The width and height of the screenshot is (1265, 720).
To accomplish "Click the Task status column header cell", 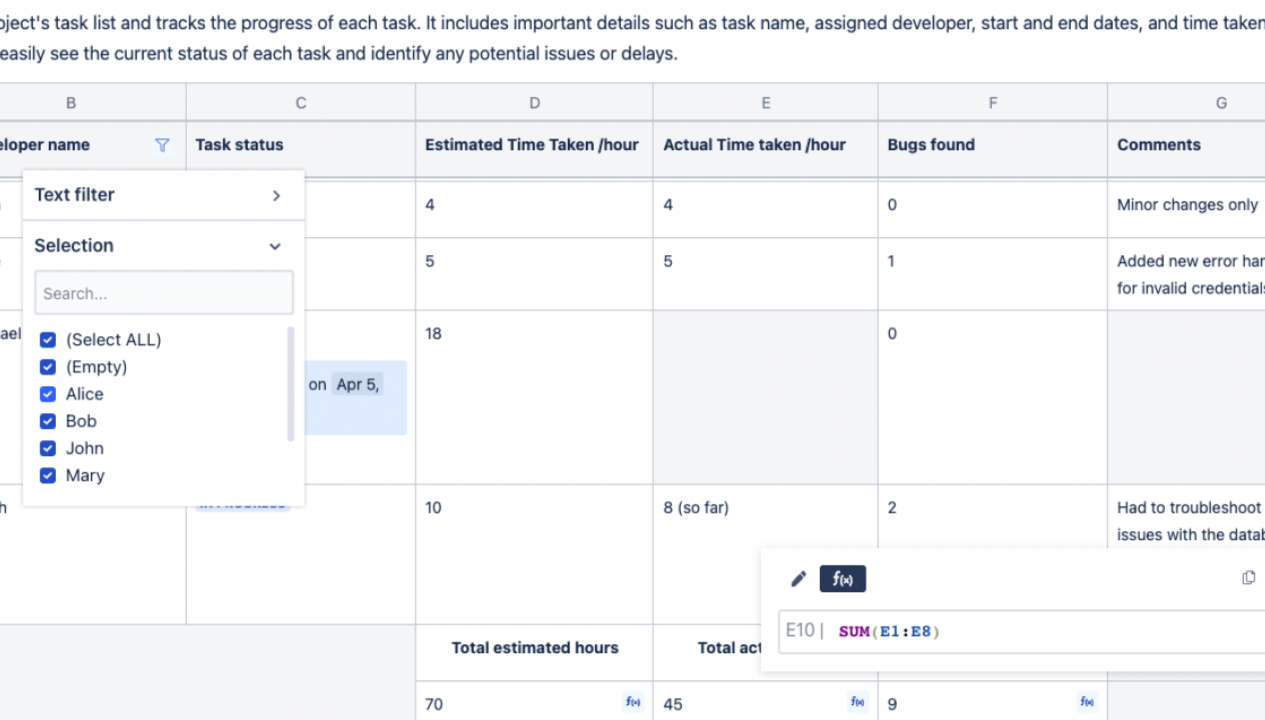I will tap(300, 145).
